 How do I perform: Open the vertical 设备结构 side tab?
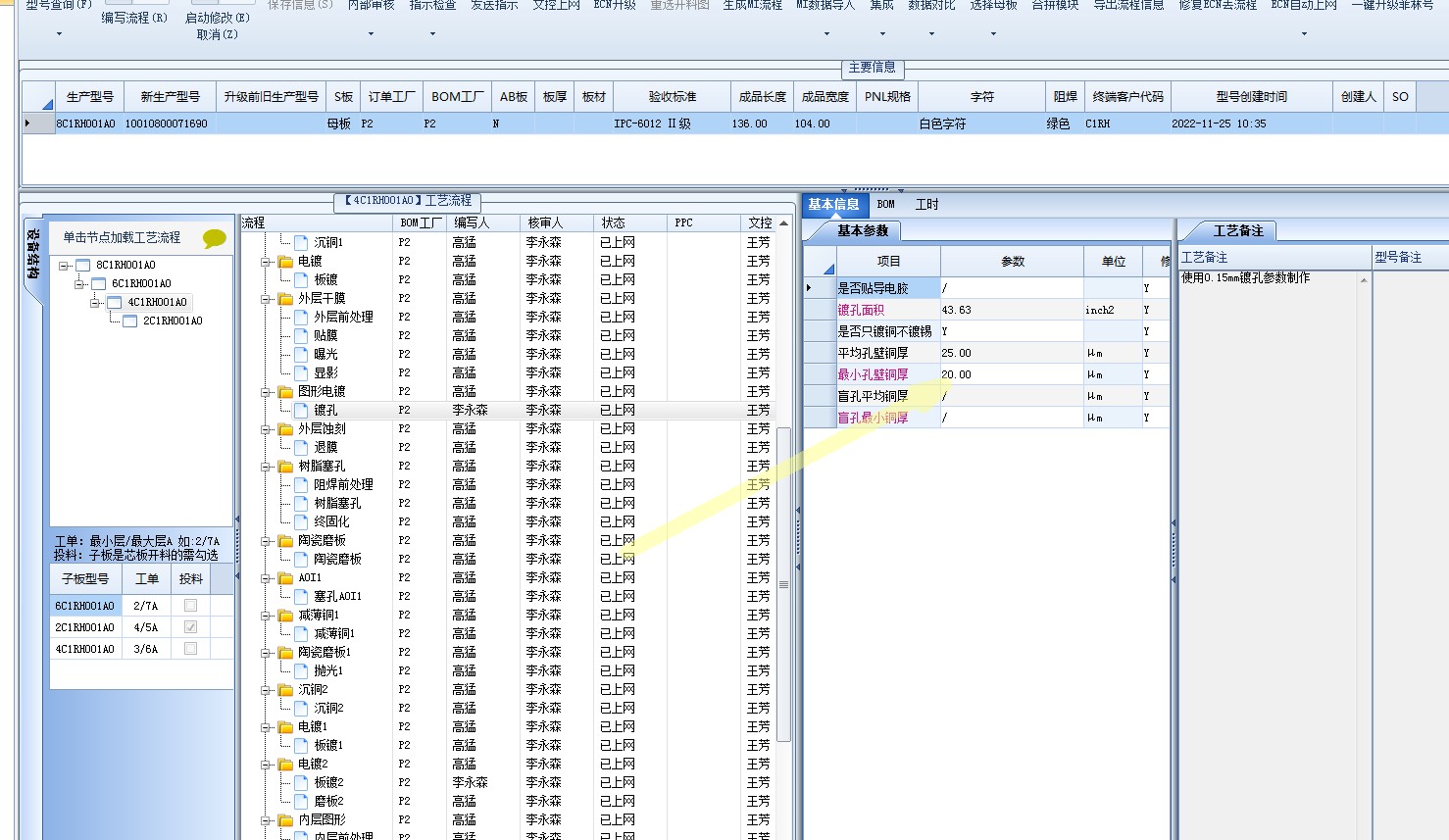32,257
